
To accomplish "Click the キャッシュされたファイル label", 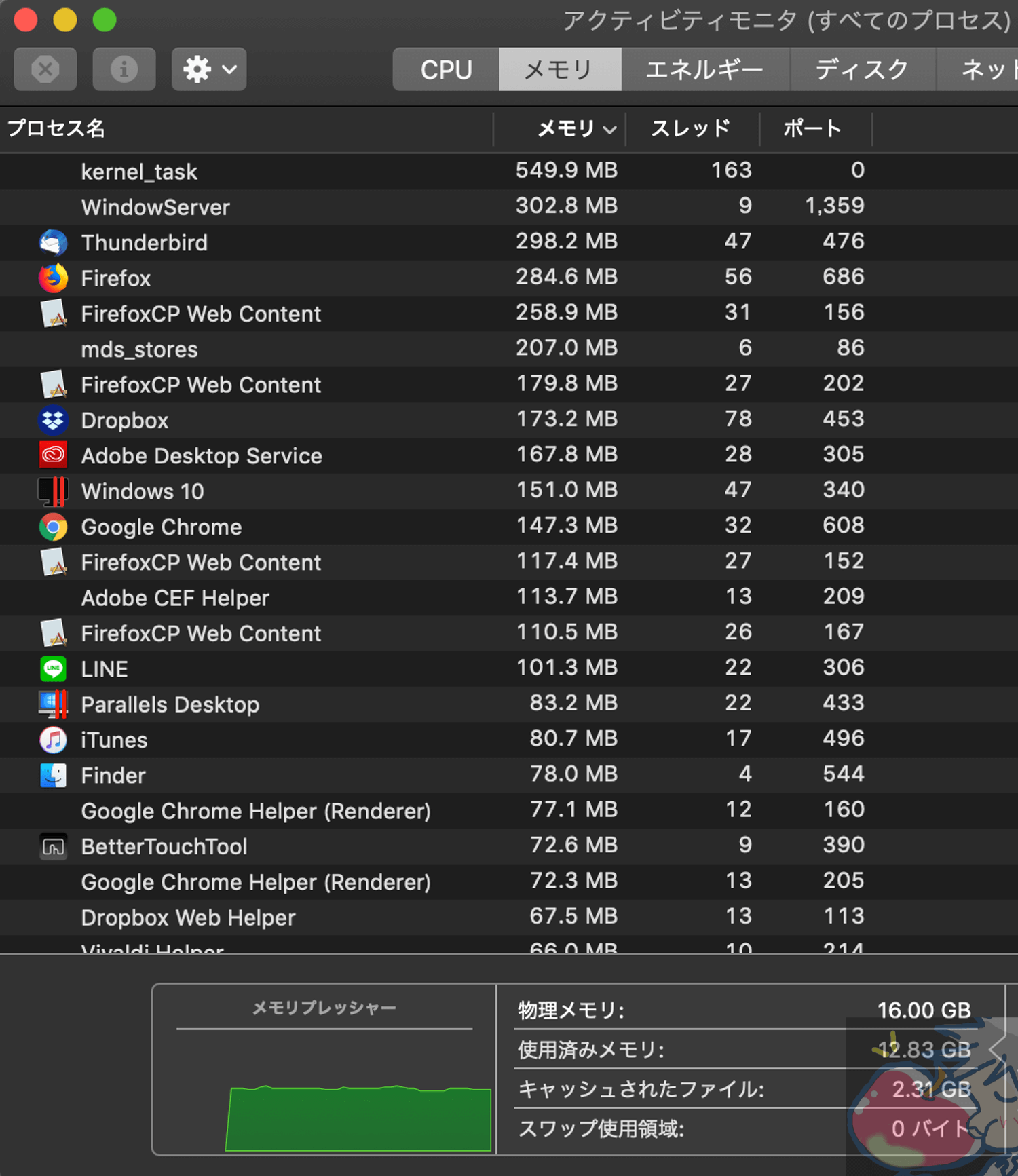I will pos(641,1089).
